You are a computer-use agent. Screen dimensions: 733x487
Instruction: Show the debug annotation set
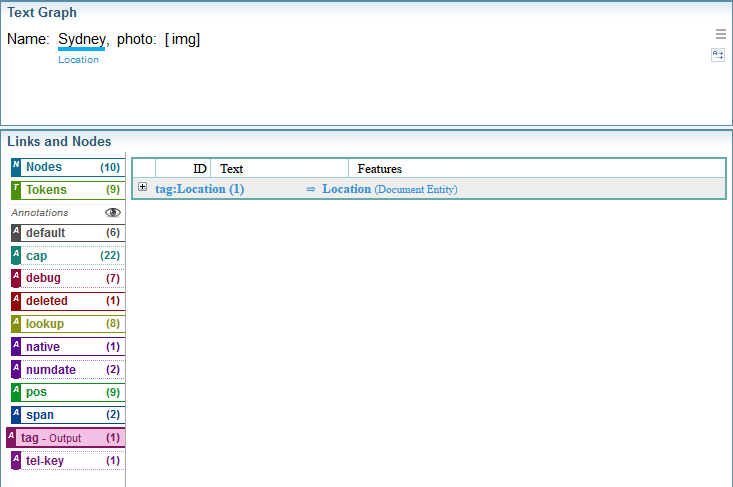point(67,278)
